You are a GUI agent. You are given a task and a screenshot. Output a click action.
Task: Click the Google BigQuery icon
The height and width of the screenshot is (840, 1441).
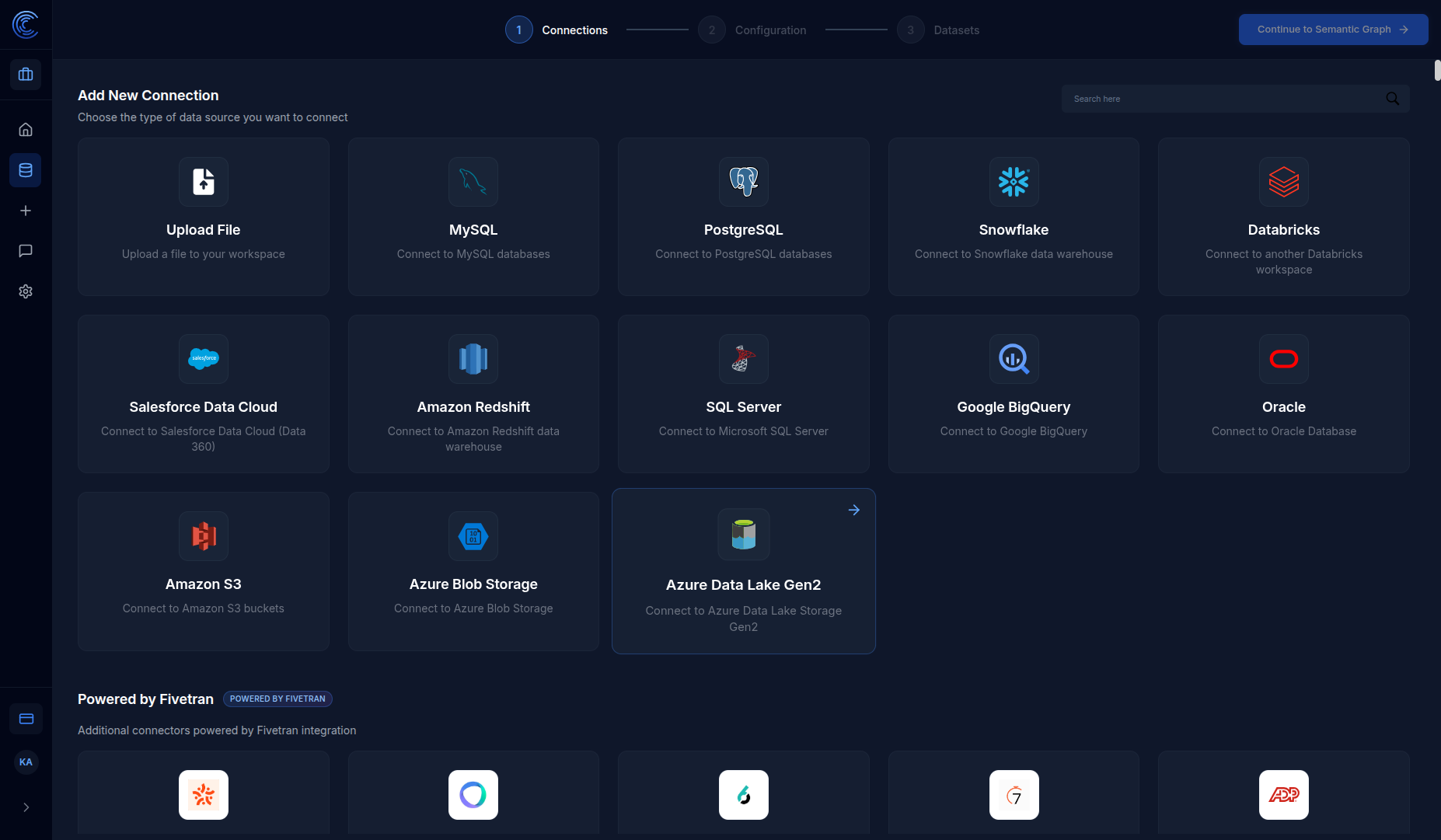(1014, 359)
